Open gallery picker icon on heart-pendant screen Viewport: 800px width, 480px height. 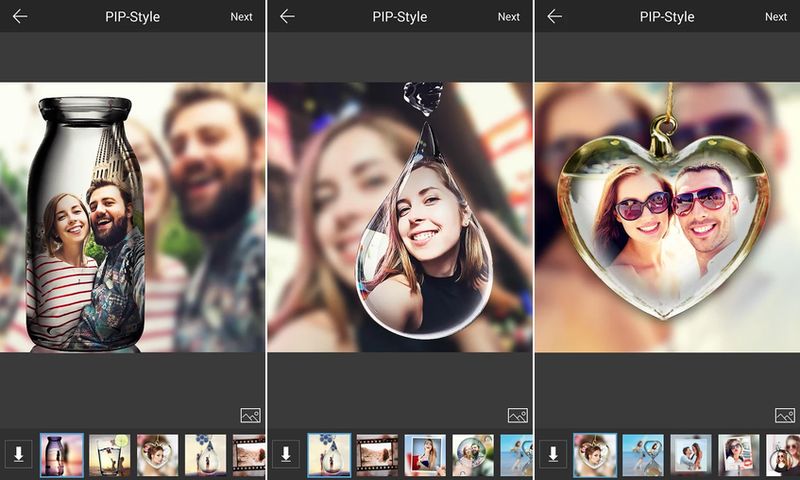(784, 415)
